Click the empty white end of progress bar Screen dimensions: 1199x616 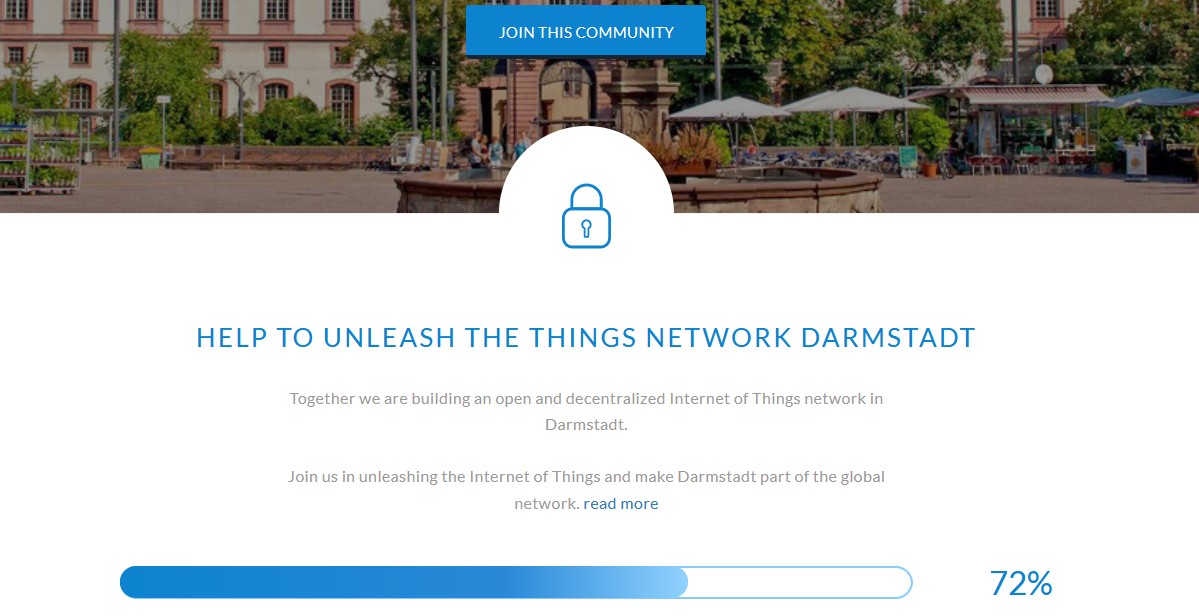[800, 582]
